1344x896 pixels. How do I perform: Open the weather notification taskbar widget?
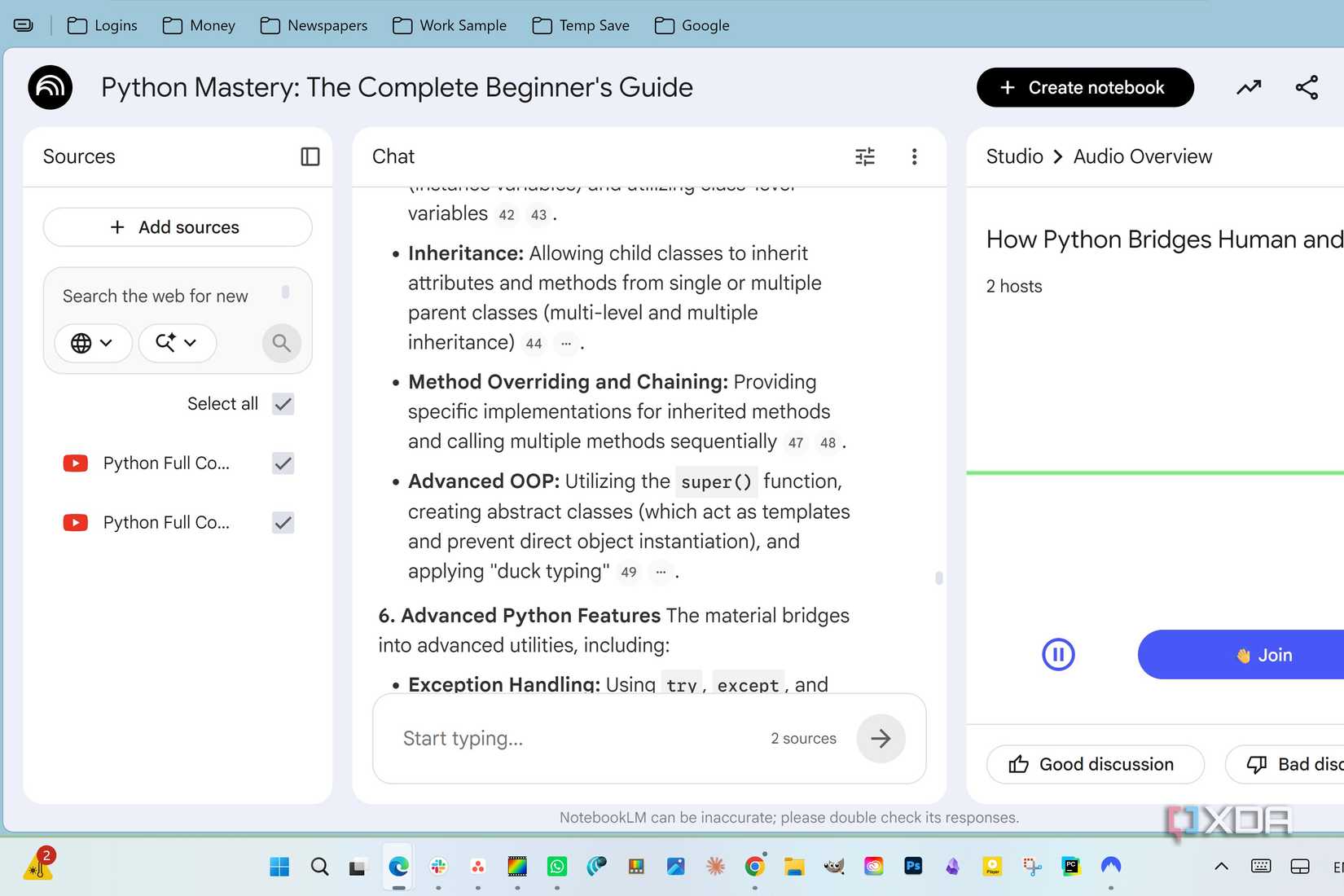[x=39, y=865]
